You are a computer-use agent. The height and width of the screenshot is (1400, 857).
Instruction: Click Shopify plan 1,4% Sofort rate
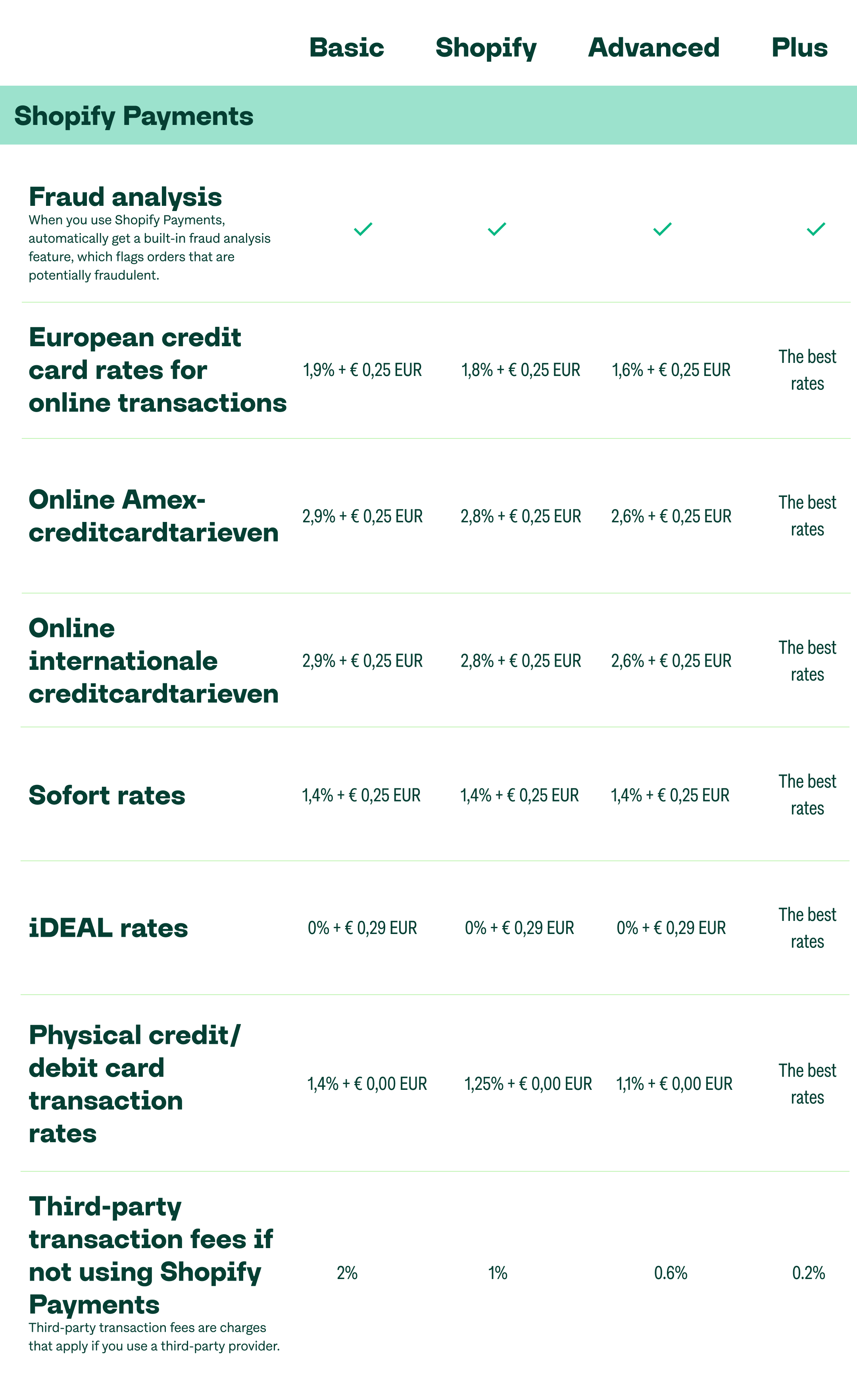tap(519, 795)
